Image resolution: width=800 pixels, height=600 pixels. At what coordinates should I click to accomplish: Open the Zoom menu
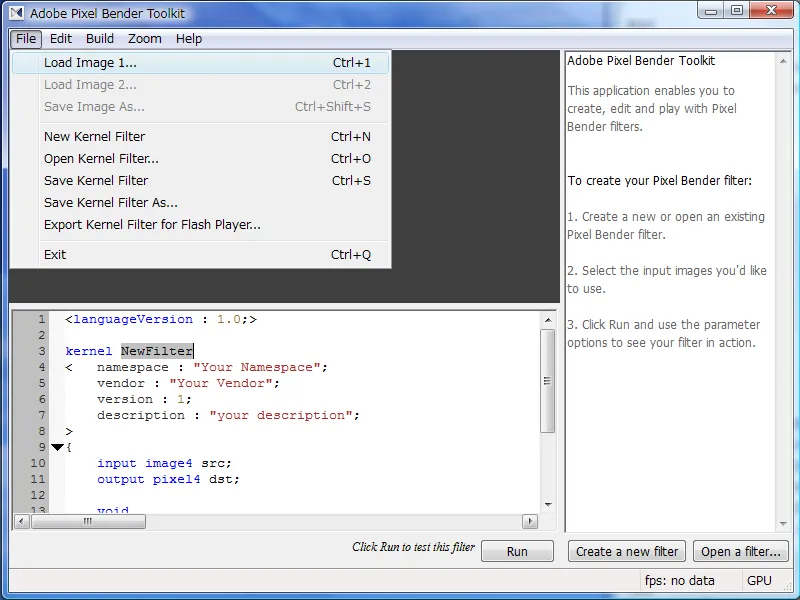click(144, 39)
